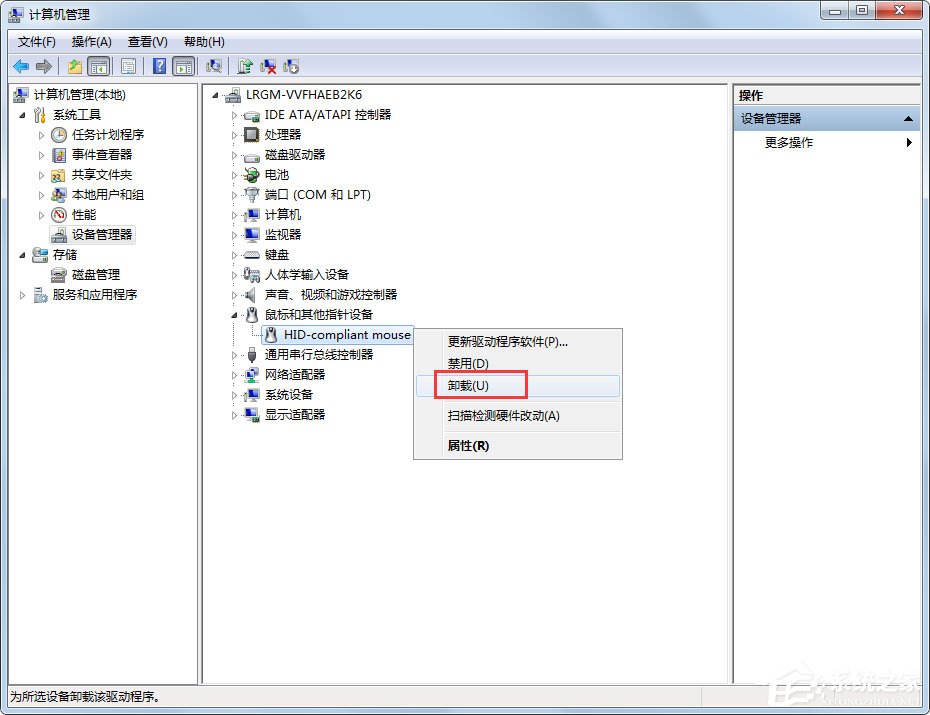930x715 pixels.
Task: Collapse the 系统工具 tree node
Action: 22,114
